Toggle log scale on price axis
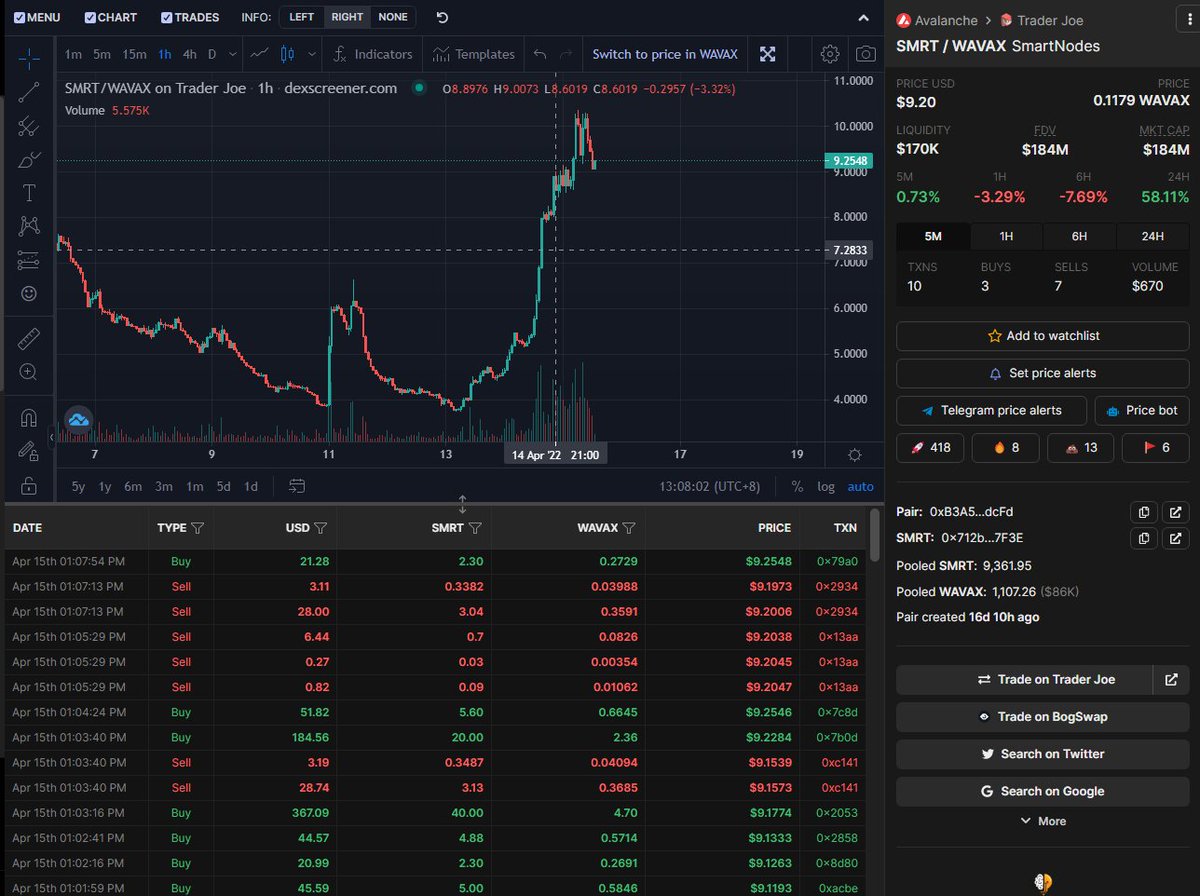The image size is (1200, 896). pos(826,486)
